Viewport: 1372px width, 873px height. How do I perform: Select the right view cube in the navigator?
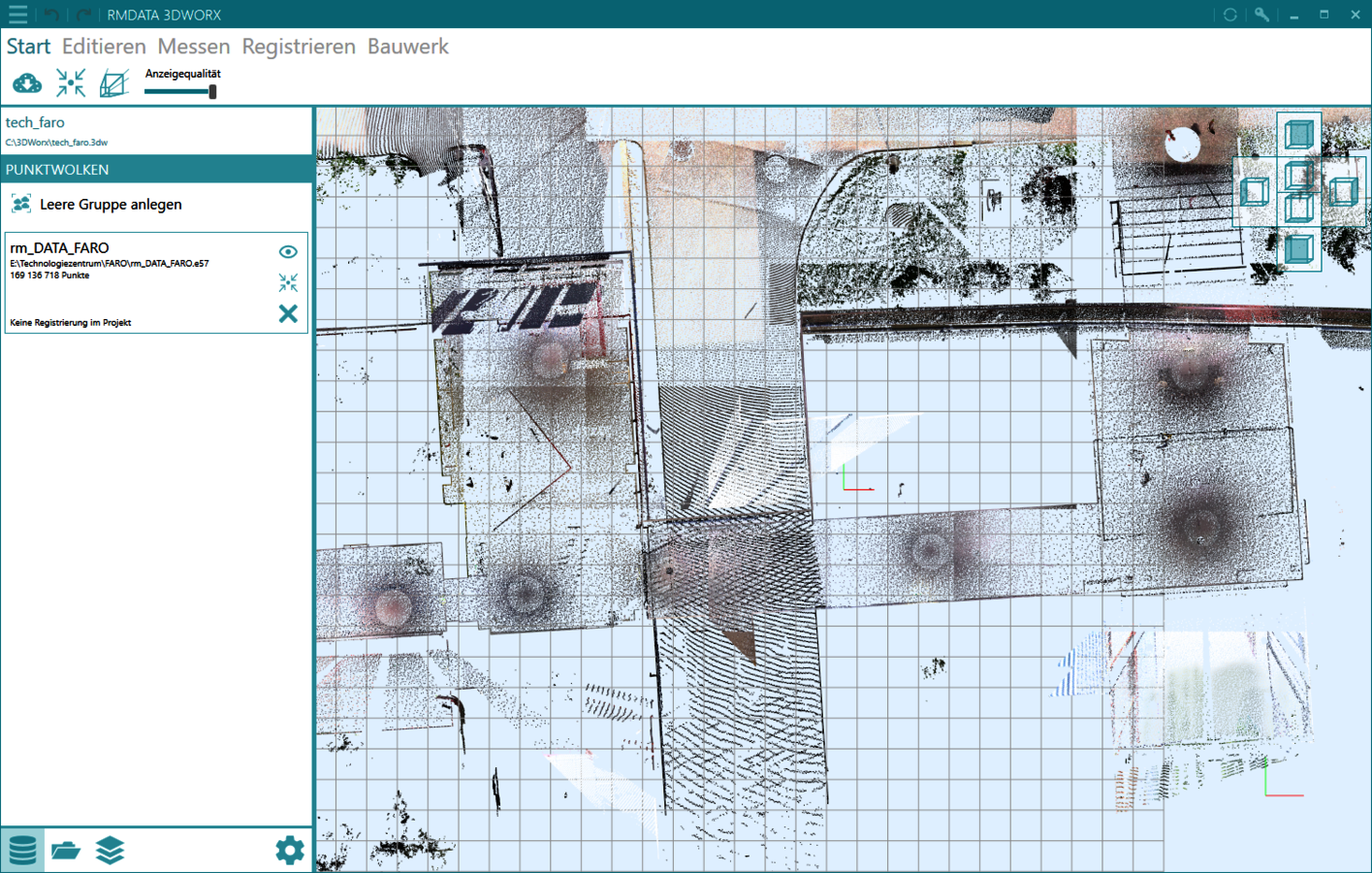[x=1343, y=191]
